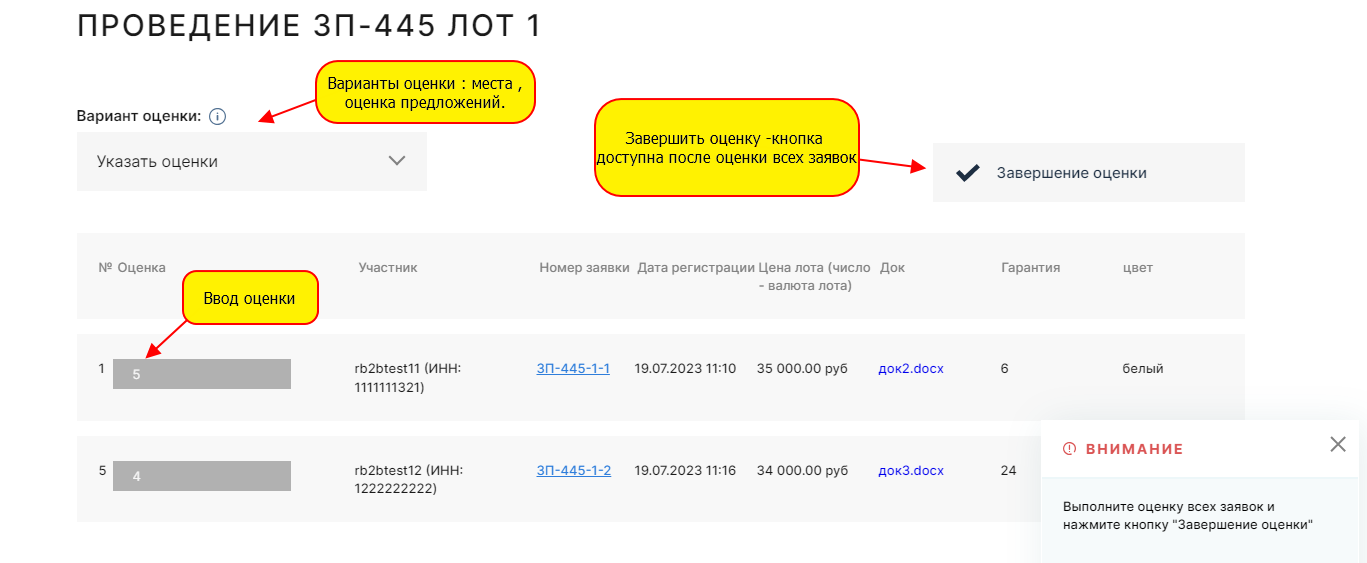
Task: Download the док2.docx document
Action: [910, 369]
